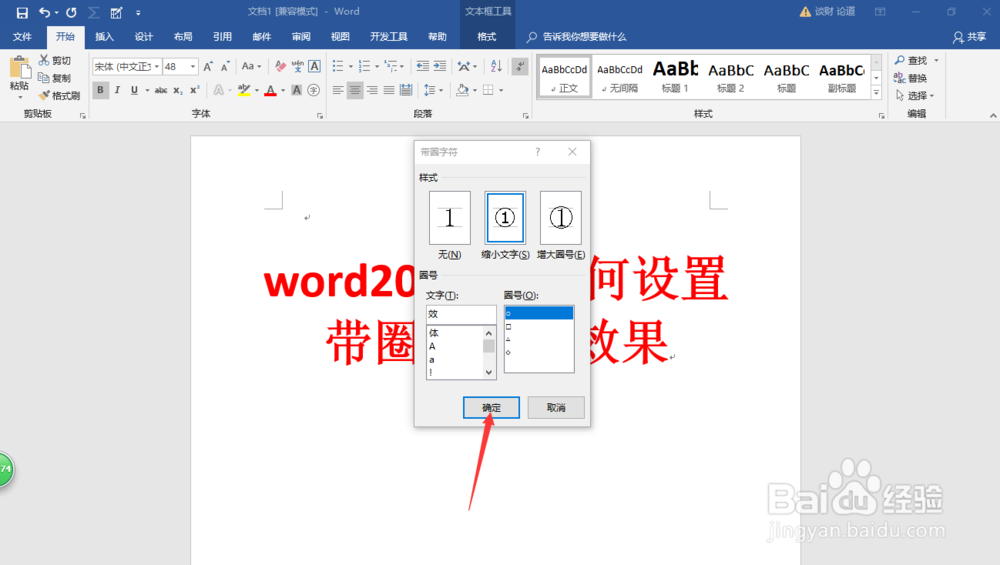Click the character shading icon
Viewport: 1000px width, 565px height.
(297, 91)
